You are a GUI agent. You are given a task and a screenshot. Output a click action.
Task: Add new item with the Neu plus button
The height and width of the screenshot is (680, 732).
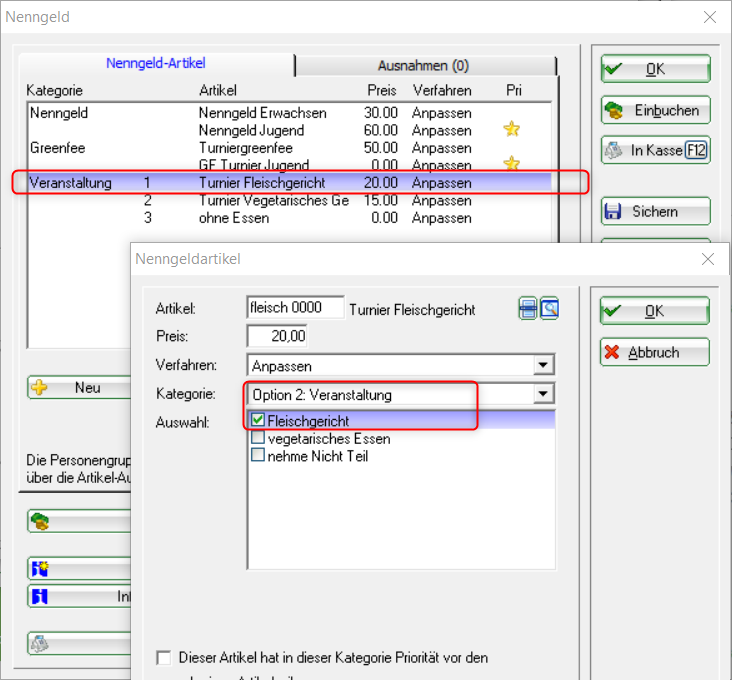click(80, 388)
